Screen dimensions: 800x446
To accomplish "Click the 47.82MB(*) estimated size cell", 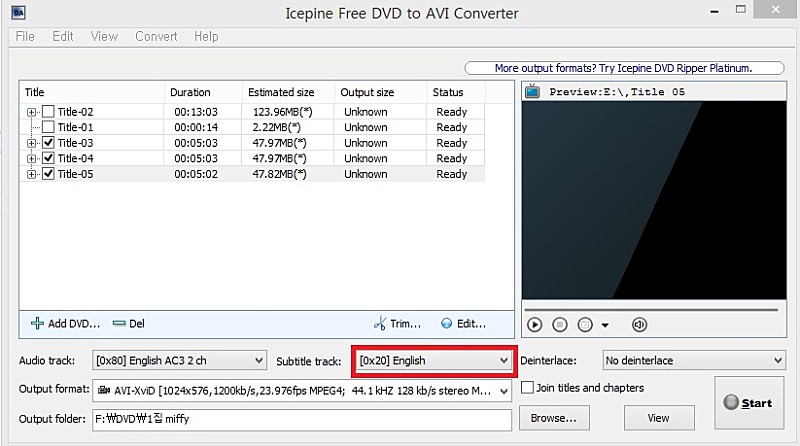I will click(x=279, y=174).
